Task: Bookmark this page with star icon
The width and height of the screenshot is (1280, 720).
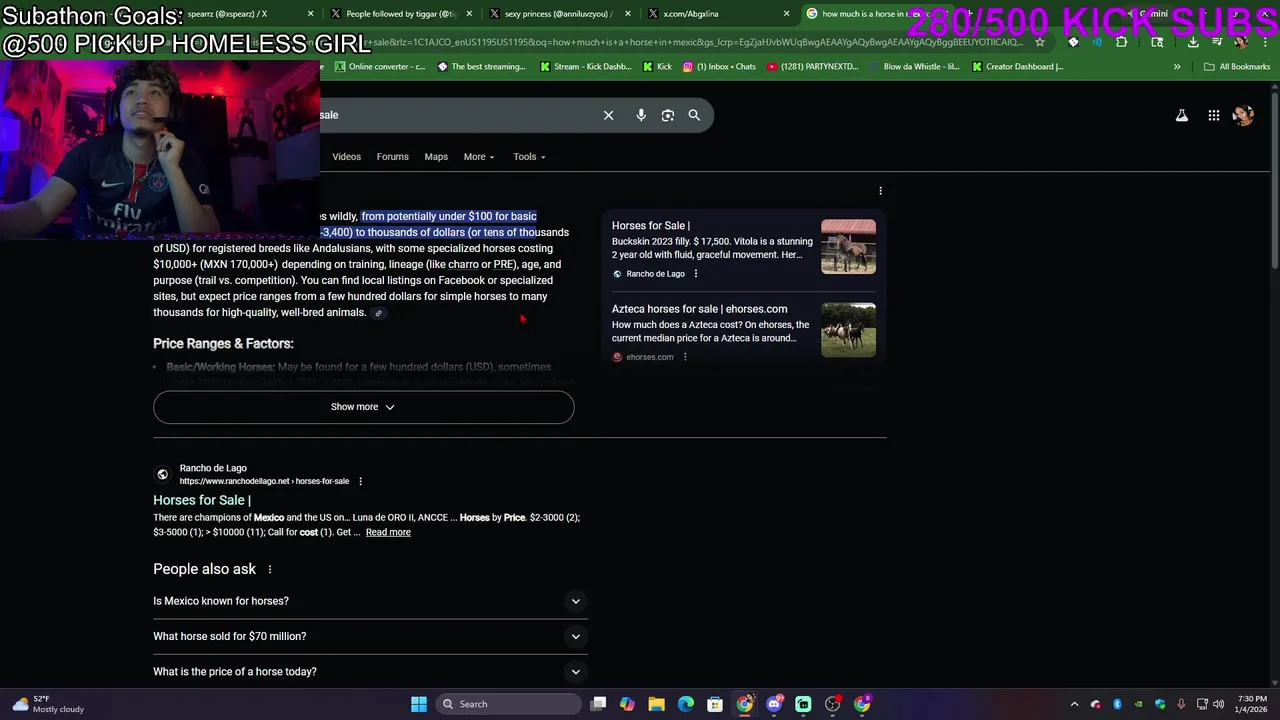Action: tap(1040, 42)
